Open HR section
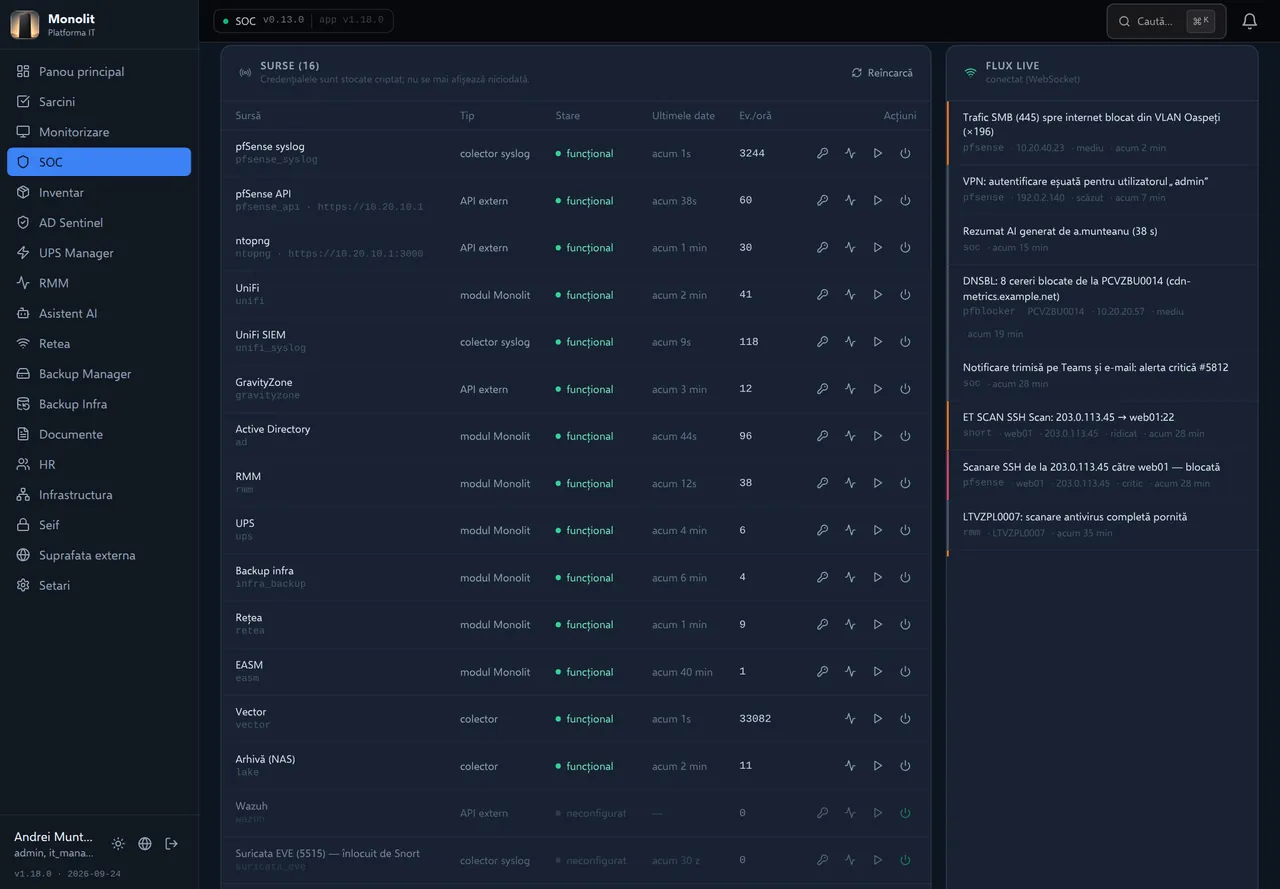This screenshot has height=889, width=1280. click(x=99, y=464)
